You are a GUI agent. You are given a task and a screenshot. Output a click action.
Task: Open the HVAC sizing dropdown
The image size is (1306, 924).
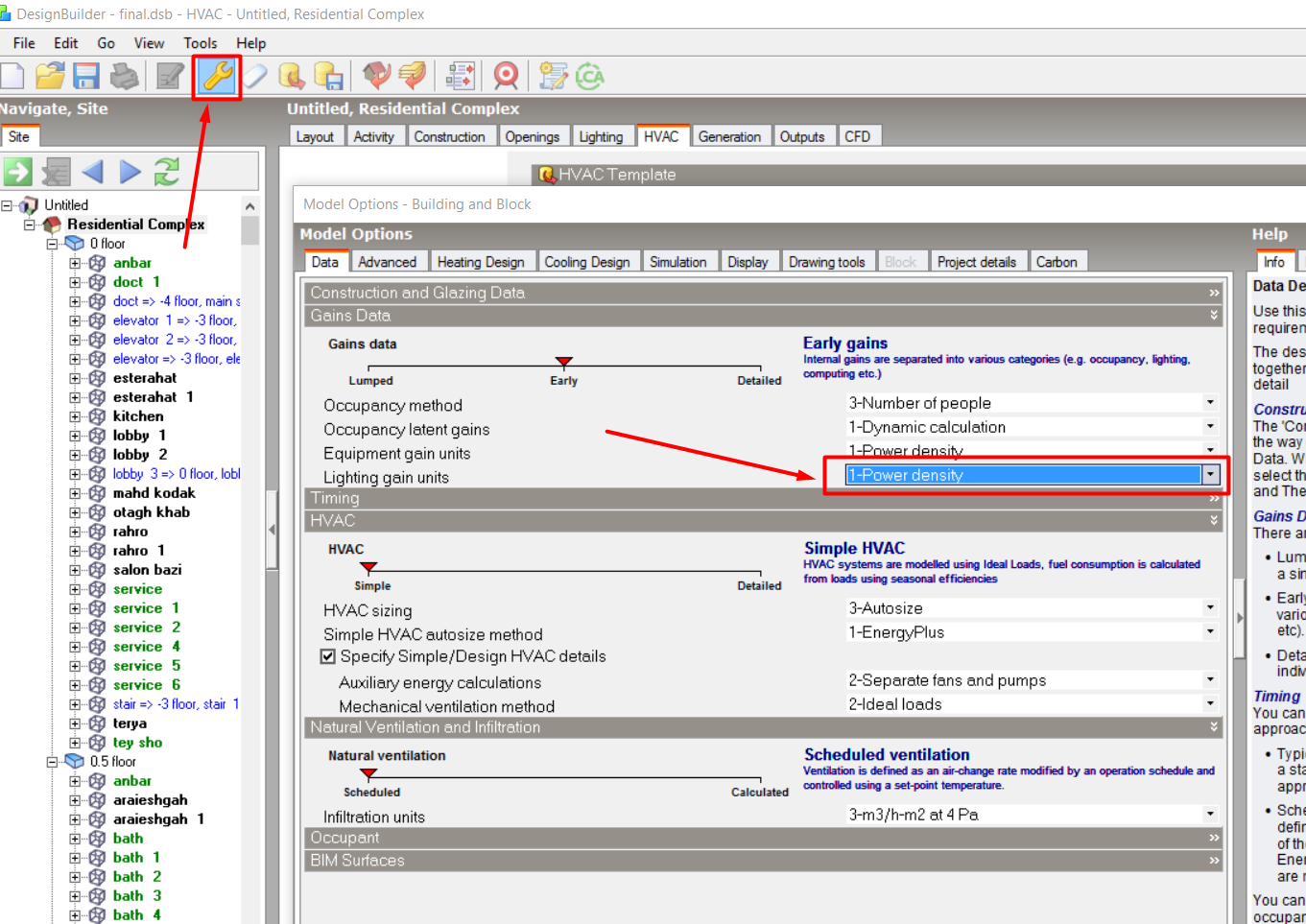pos(1210,608)
